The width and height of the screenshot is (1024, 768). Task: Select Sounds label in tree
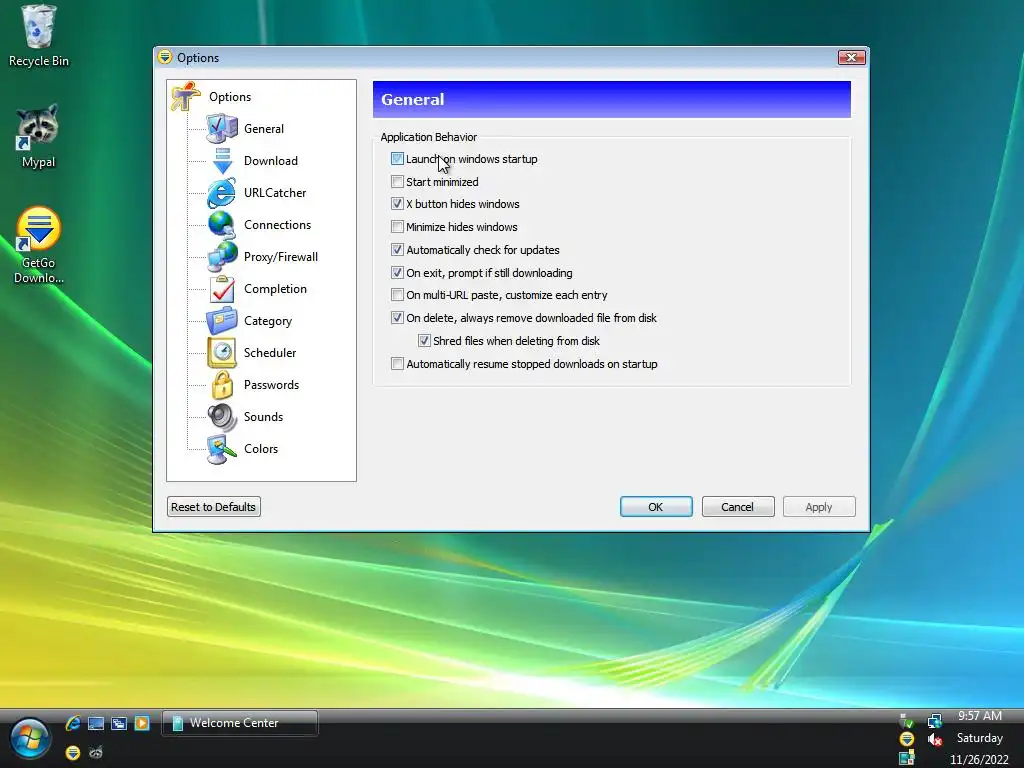(x=263, y=417)
